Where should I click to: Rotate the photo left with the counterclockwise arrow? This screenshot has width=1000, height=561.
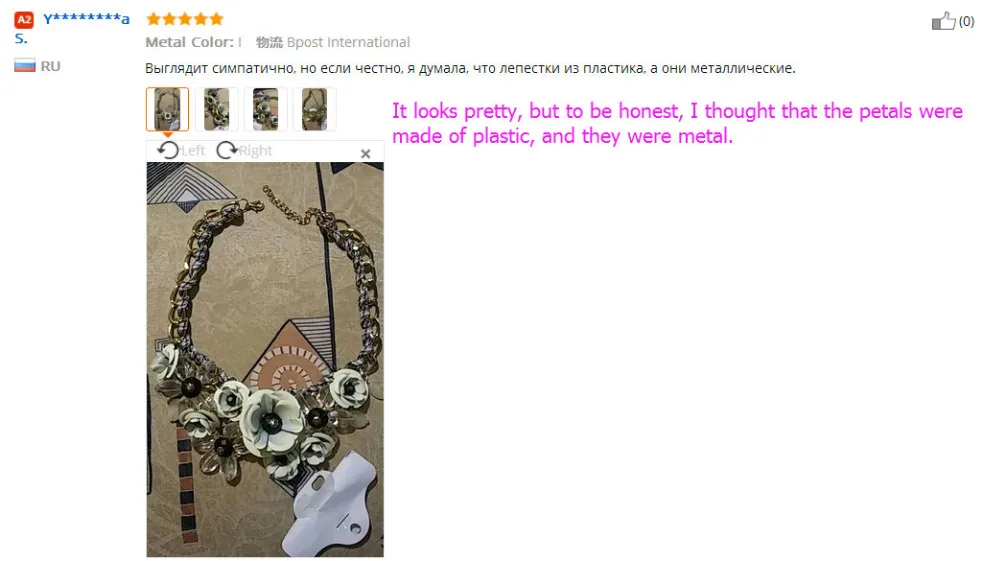click(x=168, y=150)
